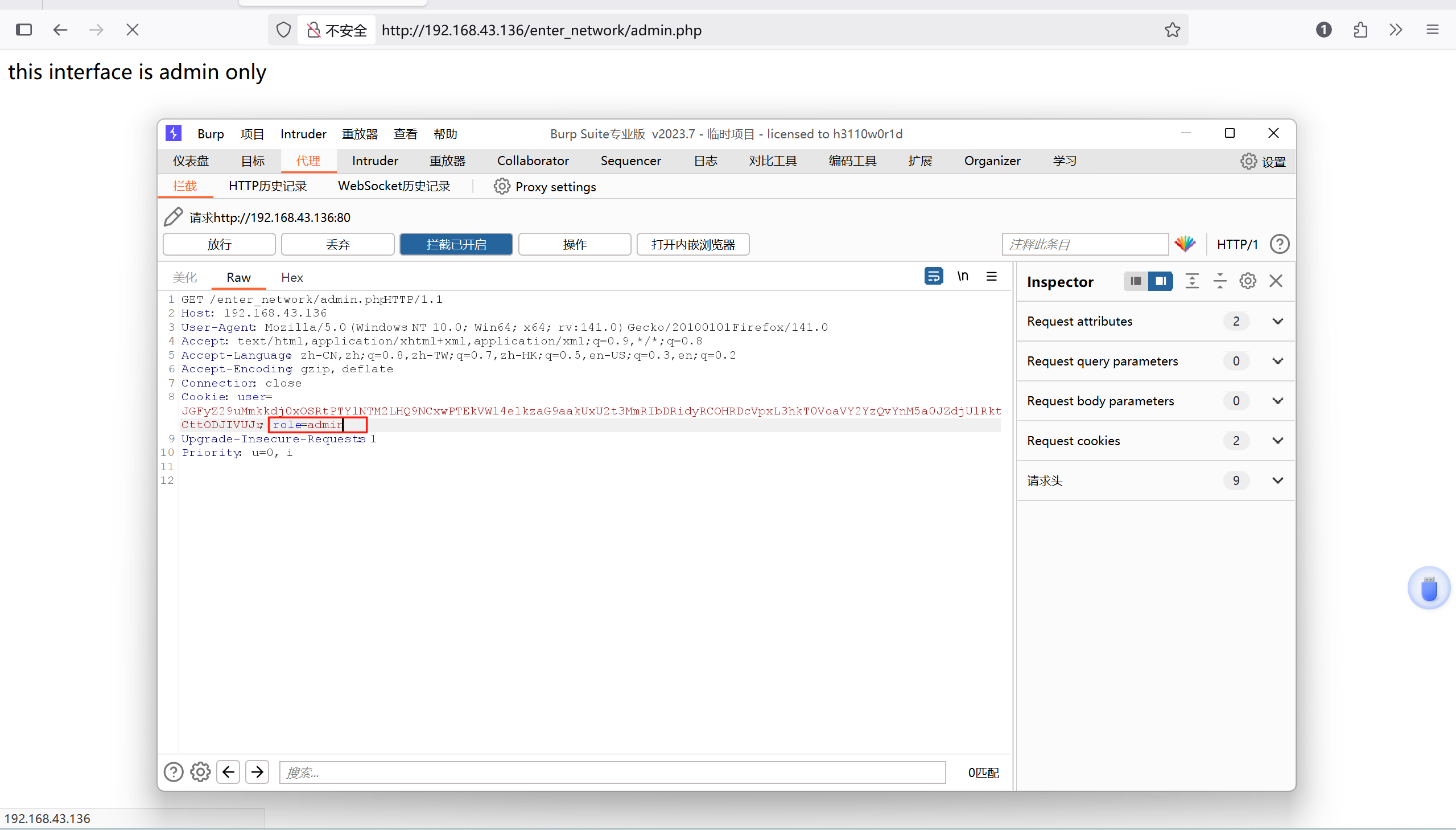The width and height of the screenshot is (1456, 830).
Task: Open the 查看 view menu
Action: (x=405, y=134)
